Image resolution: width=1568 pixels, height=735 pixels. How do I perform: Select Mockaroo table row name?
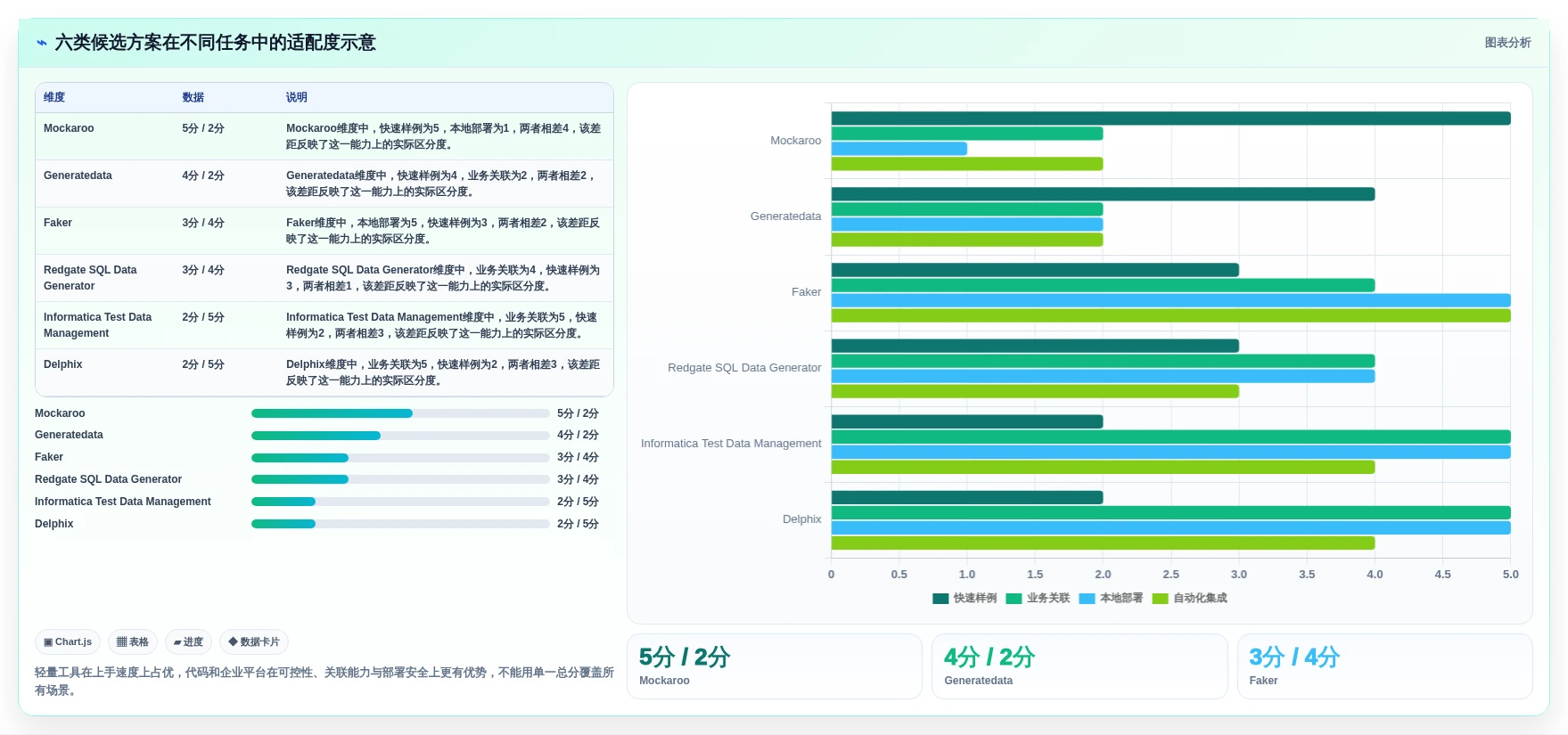point(69,128)
